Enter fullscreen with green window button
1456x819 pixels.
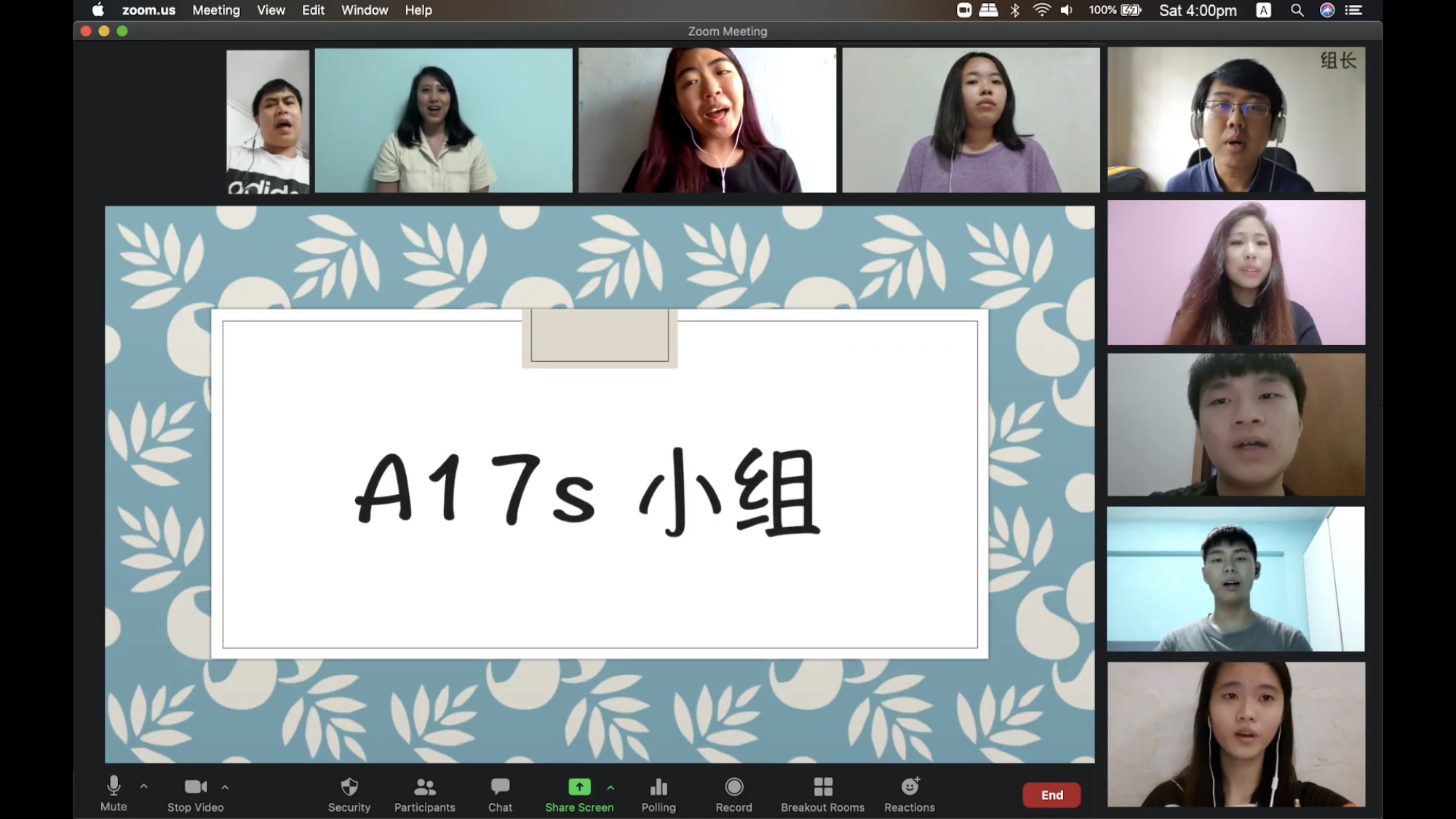click(x=122, y=31)
